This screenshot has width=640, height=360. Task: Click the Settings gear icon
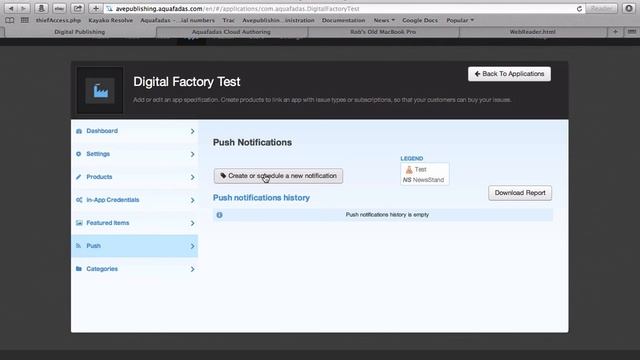tap(79, 154)
